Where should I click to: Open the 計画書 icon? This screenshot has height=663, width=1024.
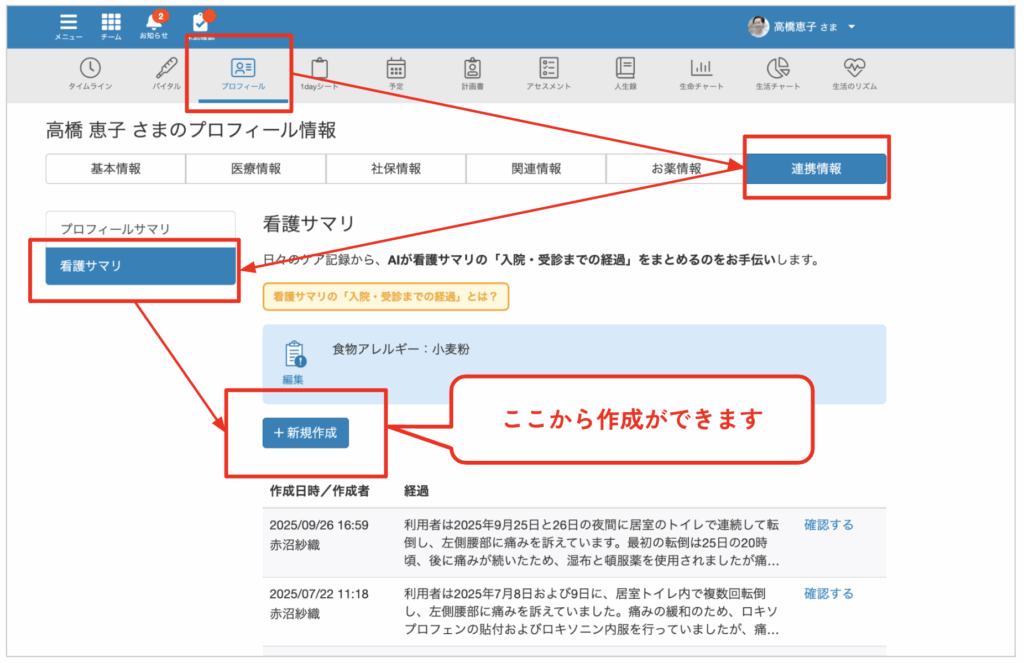(x=472, y=73)
